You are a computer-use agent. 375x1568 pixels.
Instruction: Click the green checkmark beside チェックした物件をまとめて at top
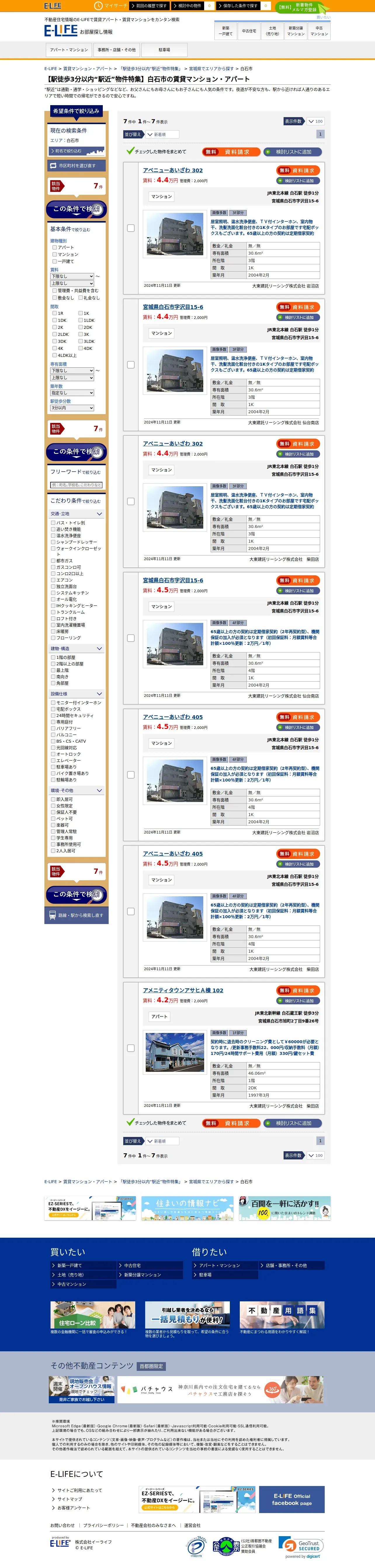coord(130,151)
